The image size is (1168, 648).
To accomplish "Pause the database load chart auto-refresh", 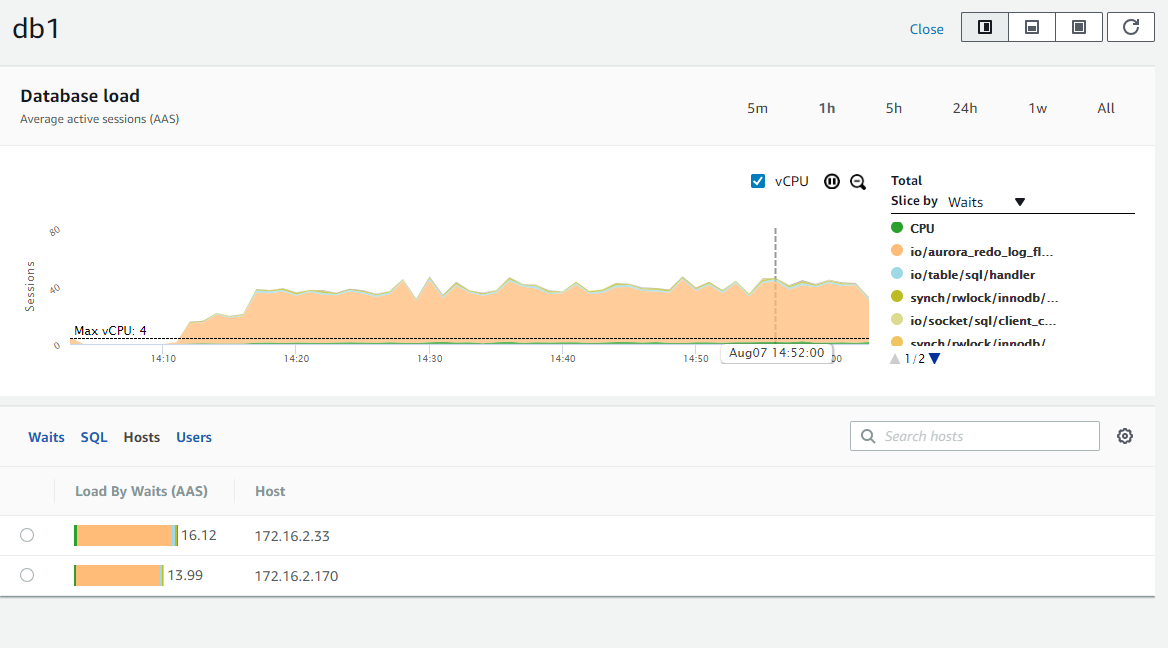I will (832, 181).
